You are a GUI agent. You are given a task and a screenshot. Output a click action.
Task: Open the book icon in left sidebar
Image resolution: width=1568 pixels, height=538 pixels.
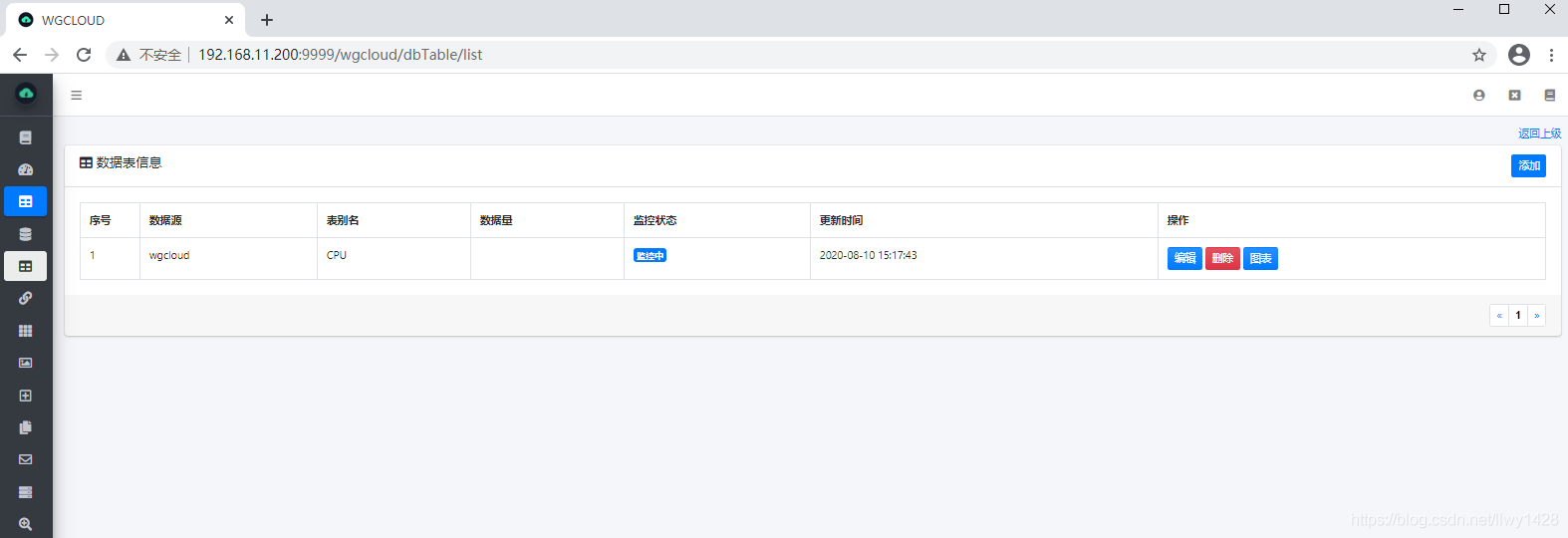(26, 137)
